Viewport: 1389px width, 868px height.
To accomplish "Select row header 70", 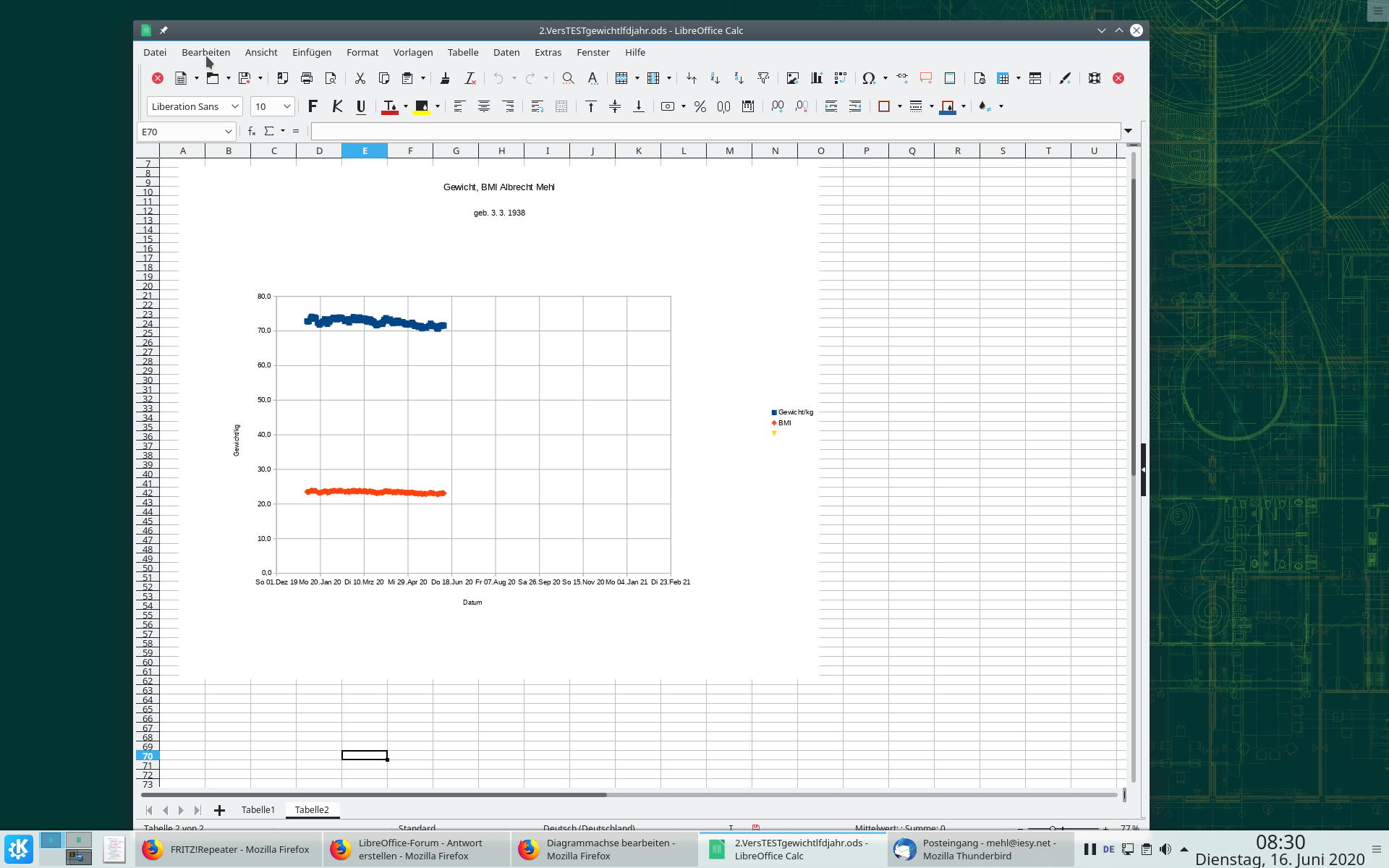I will (x=148, y=756).
